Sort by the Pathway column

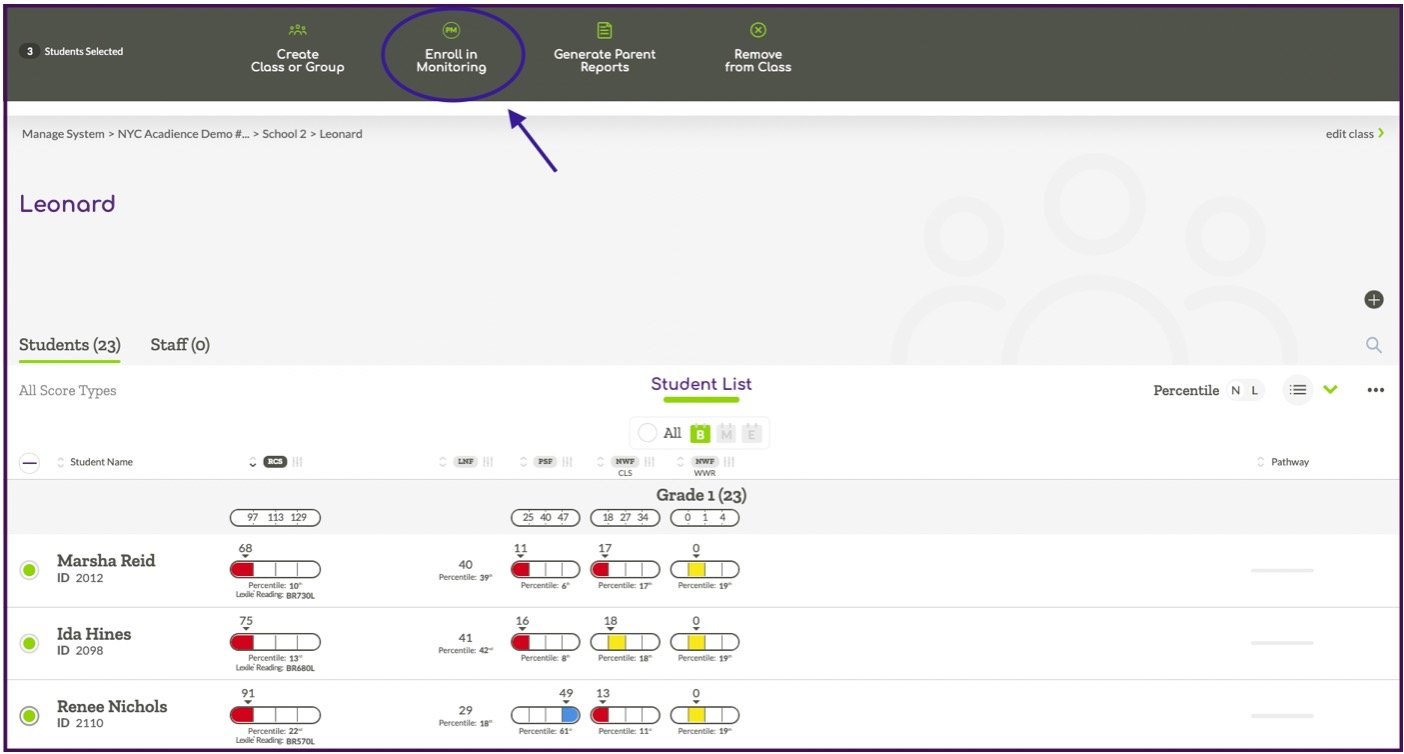click(x=1259, y=461)
